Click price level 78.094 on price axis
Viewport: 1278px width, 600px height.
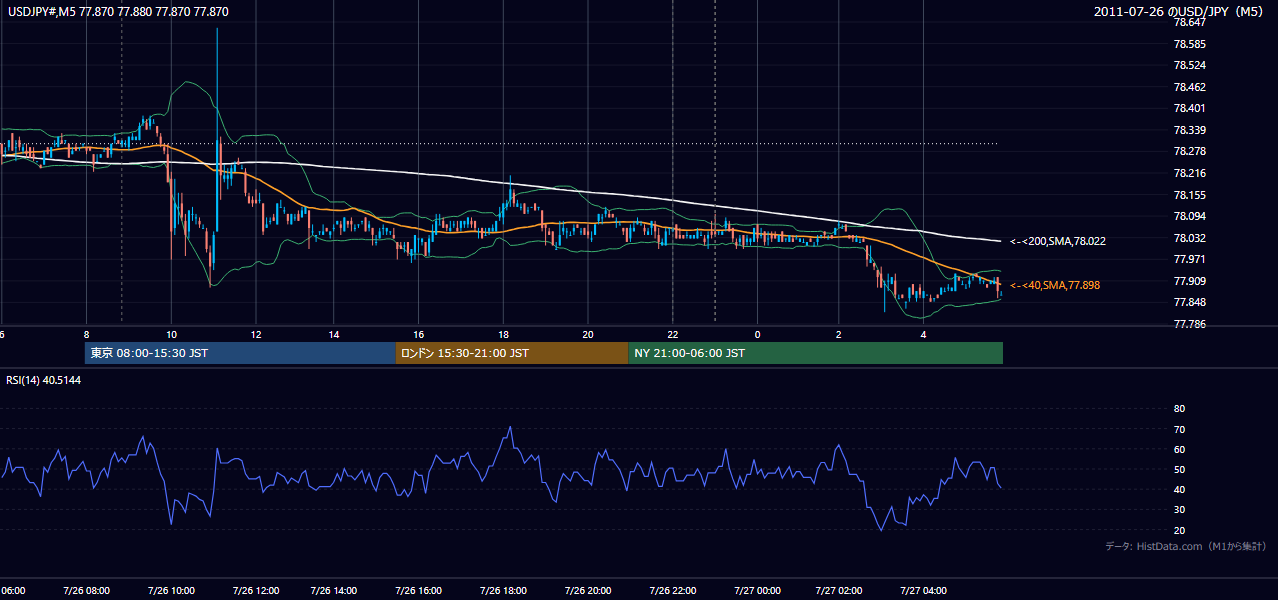pos(1189,216)
